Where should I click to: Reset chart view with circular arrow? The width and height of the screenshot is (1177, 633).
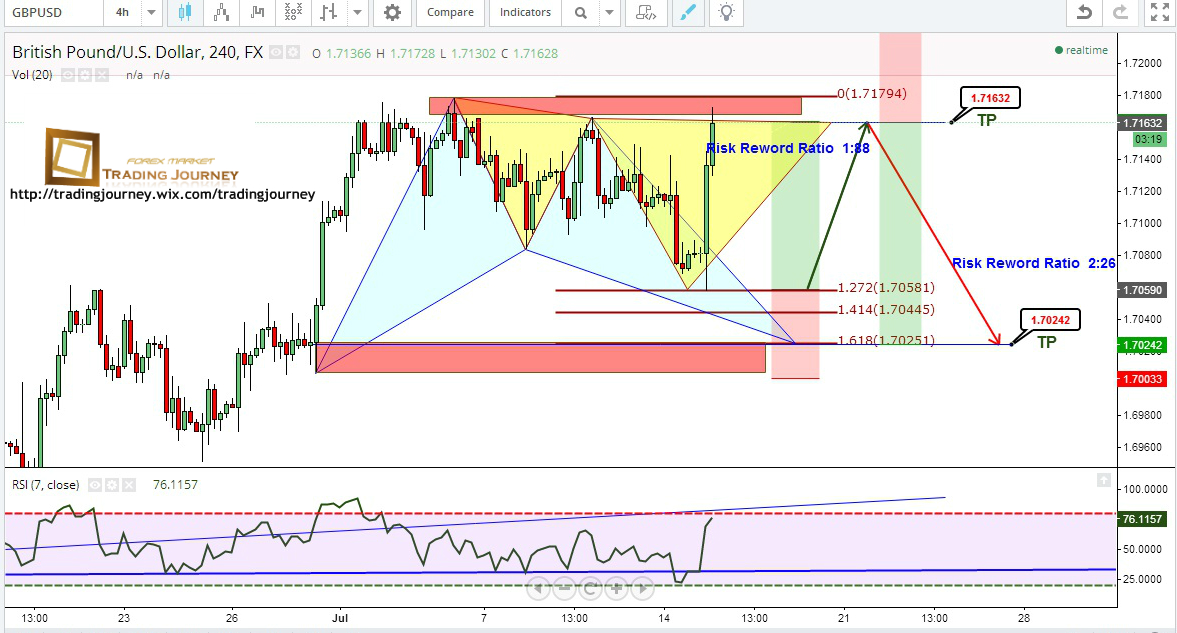(590, 588)
